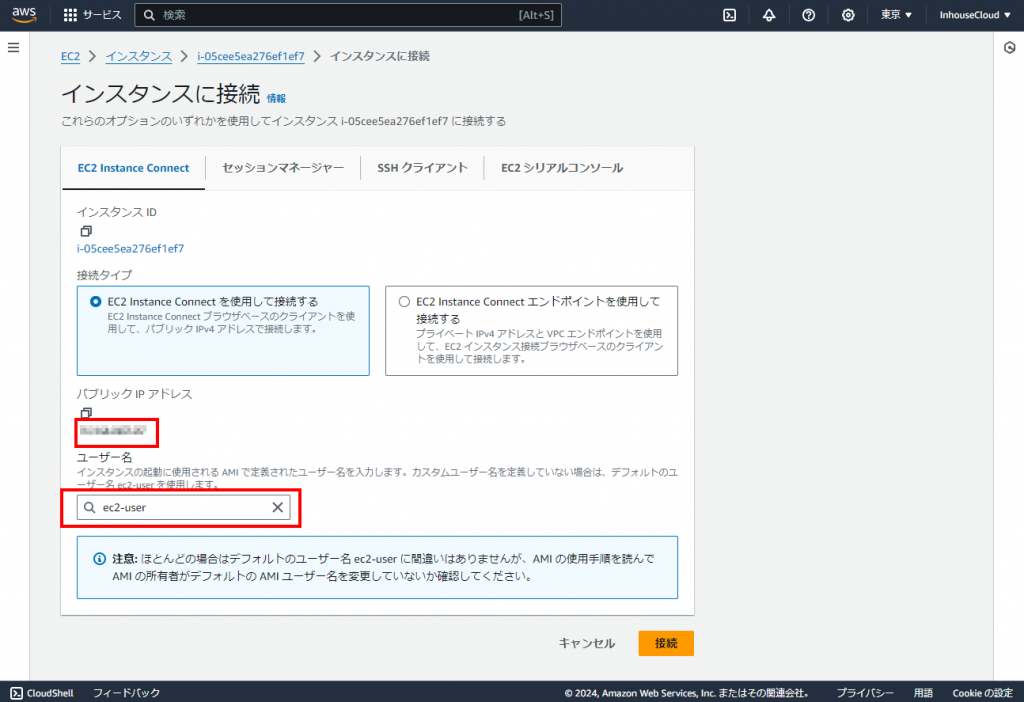Screen dimensions: 1024x702
Task: Switch to the セッションマネージャー tab
Action: [x=283, y=168]
